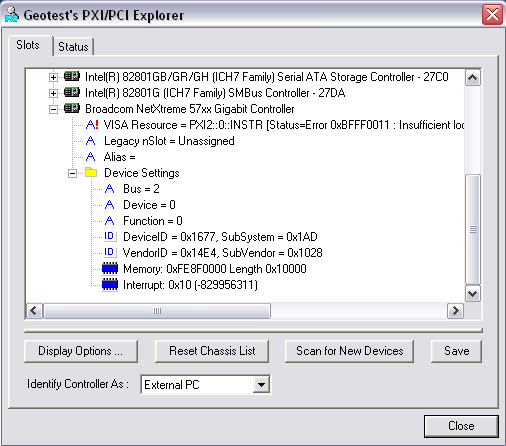Select Interrupt: 0x10 row
This screenshot has width=506, height=446.
tap(190, 285)
